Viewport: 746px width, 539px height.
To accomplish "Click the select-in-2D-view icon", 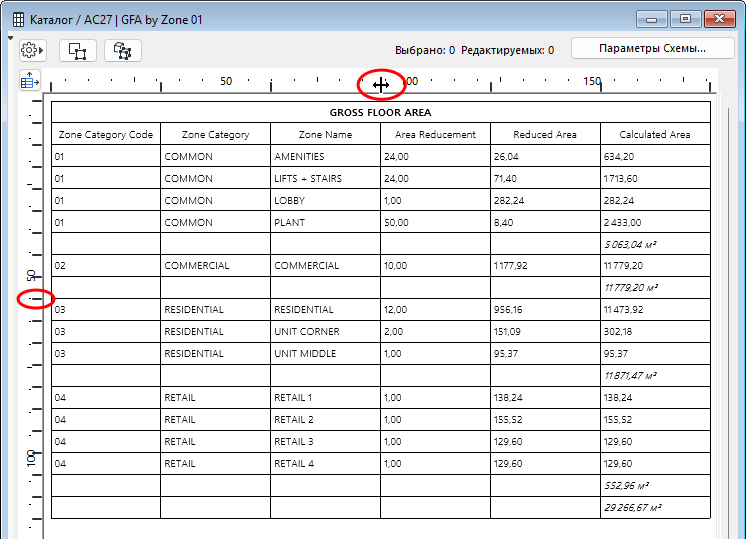I will [x=78, y=50].
